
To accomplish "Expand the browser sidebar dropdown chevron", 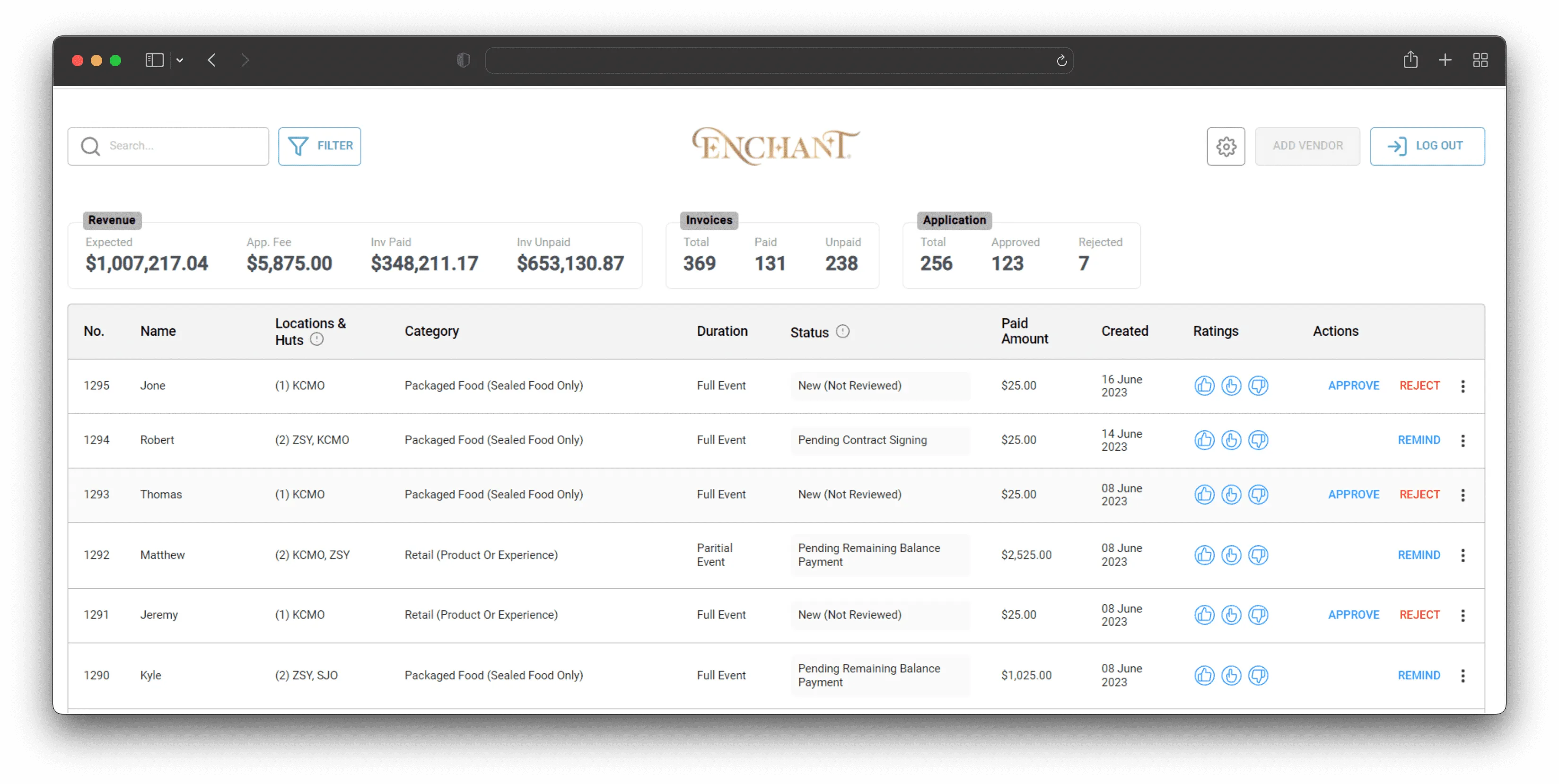I will [x=179, y=61].
